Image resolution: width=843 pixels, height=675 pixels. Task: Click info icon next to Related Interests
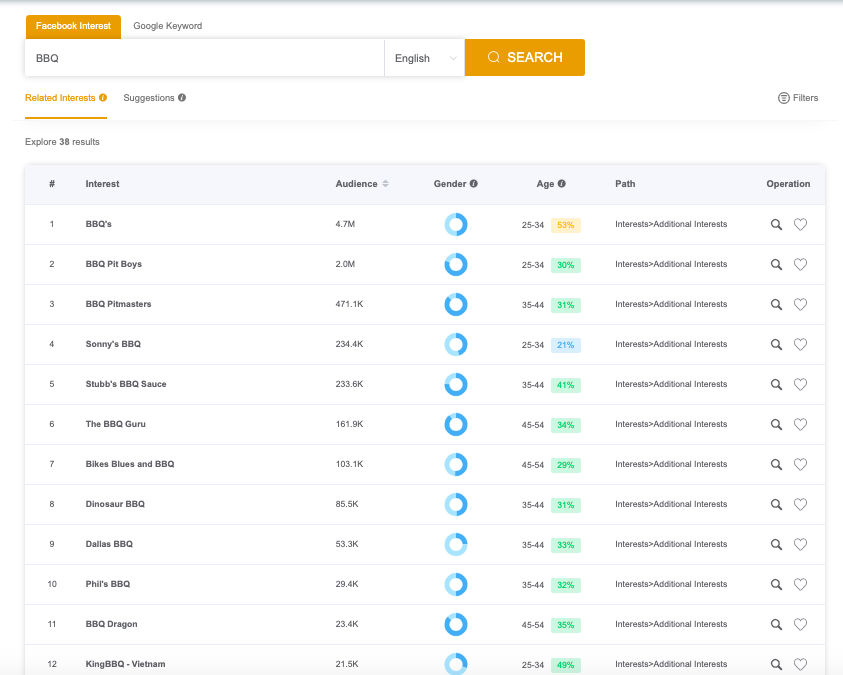coord(103,98)
